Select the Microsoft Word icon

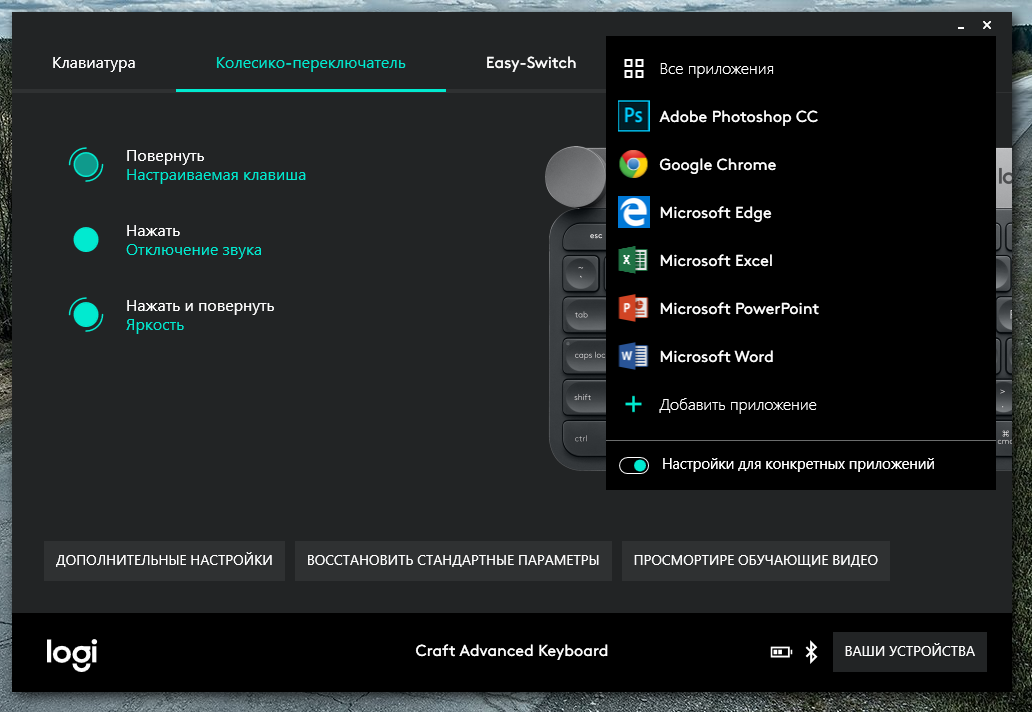(634, 356)
